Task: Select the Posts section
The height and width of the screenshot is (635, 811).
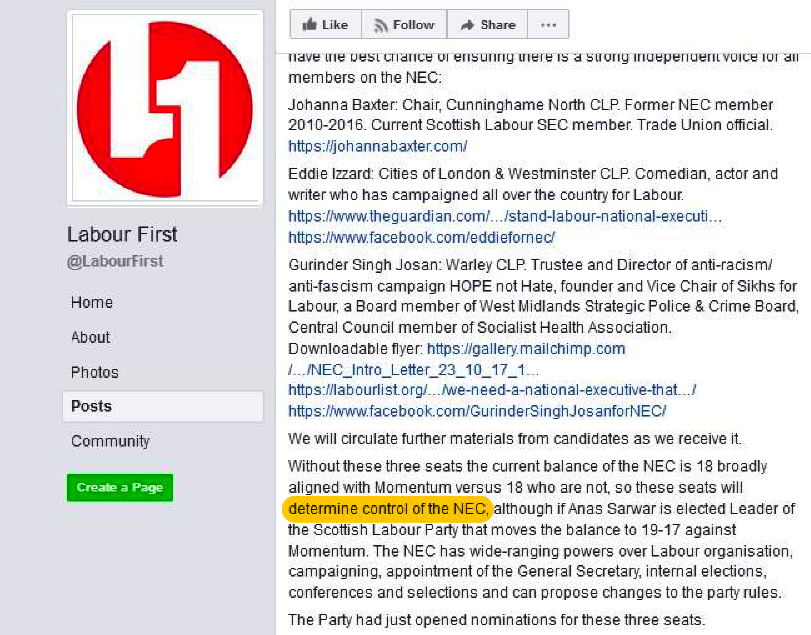Action: pos(92,406)
